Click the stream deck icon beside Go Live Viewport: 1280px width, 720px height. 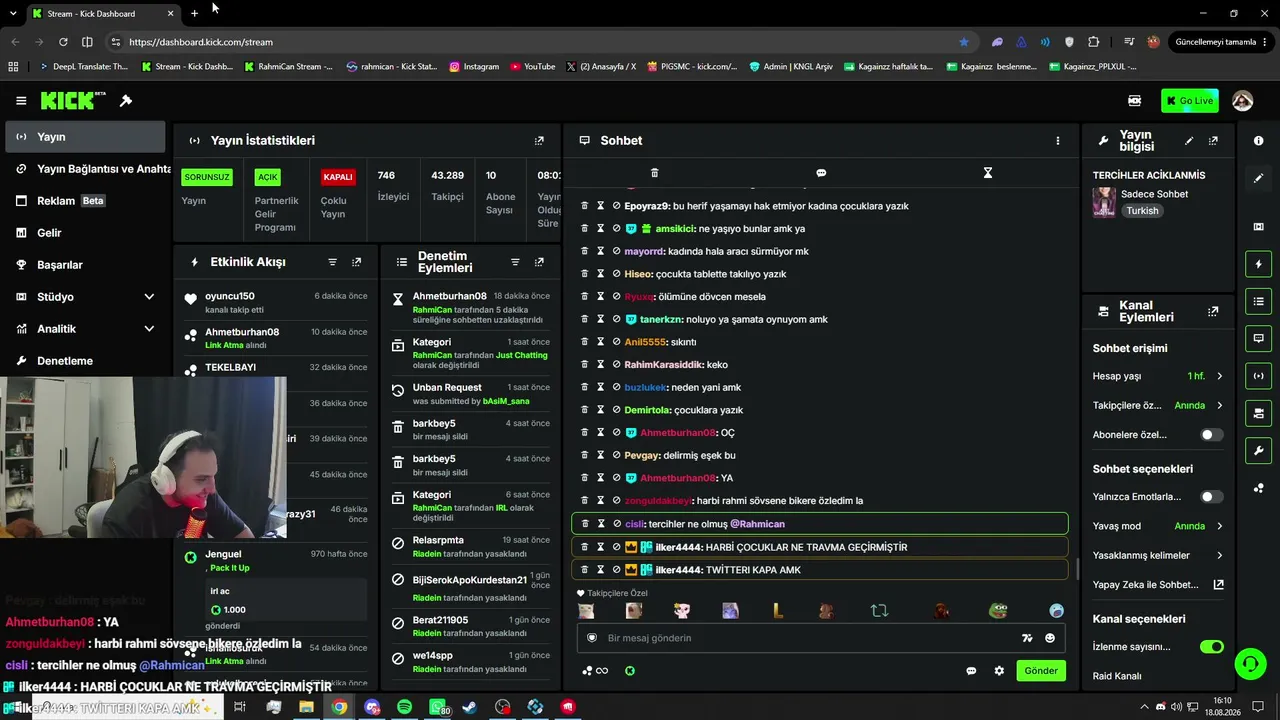click(1135, 101)
